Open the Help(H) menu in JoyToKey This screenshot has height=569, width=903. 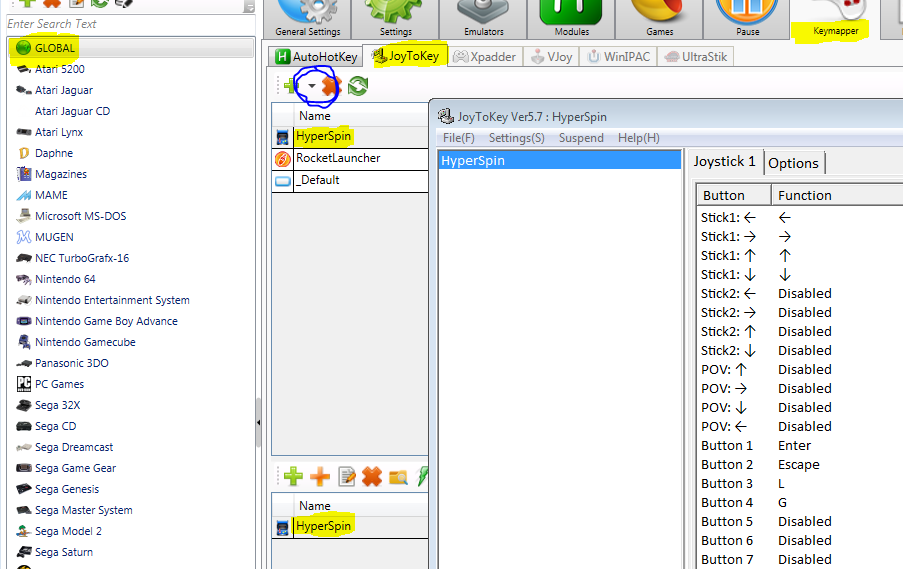tap(639, 138)
